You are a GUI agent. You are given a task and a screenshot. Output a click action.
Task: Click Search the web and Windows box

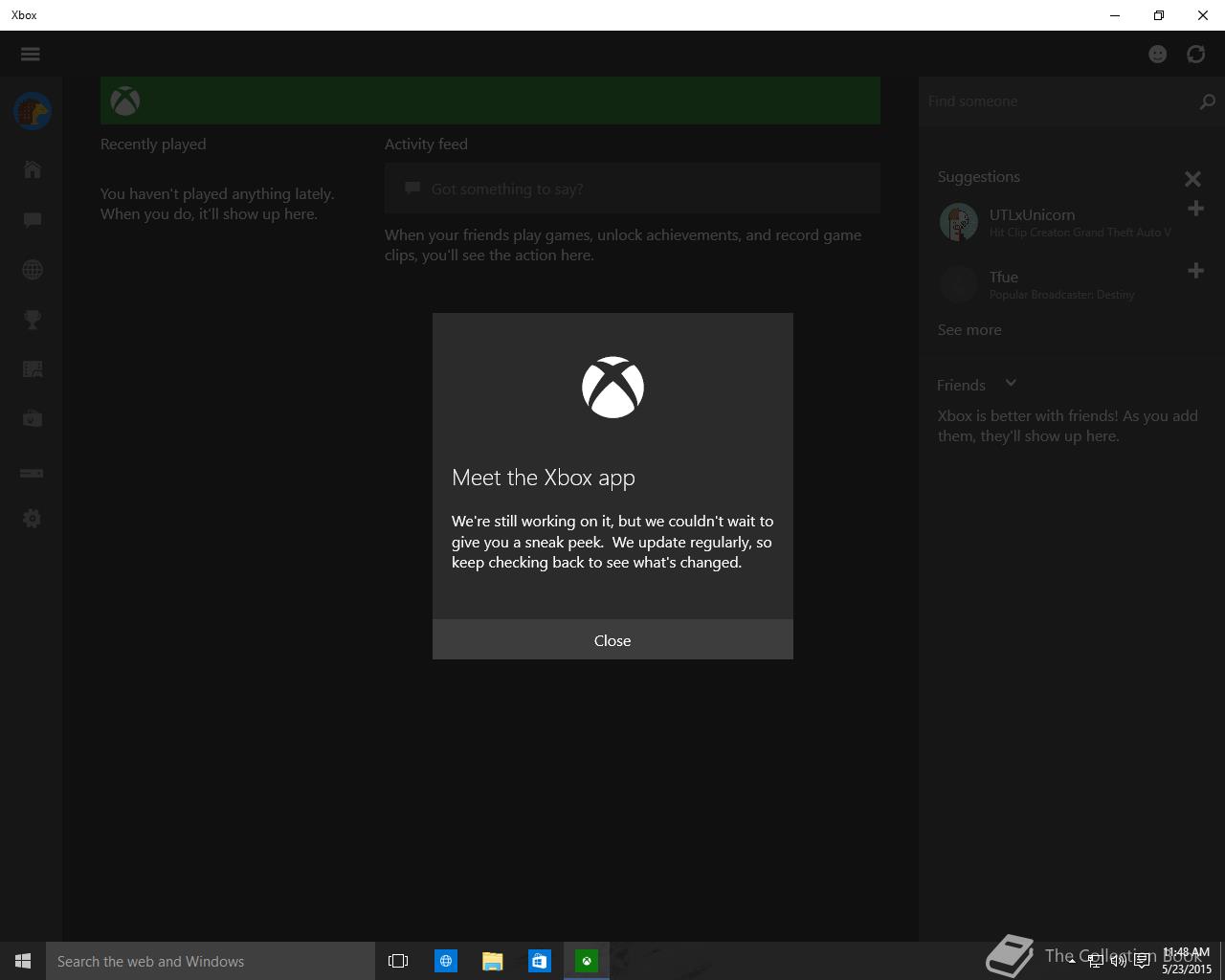(x=211, y=961)
